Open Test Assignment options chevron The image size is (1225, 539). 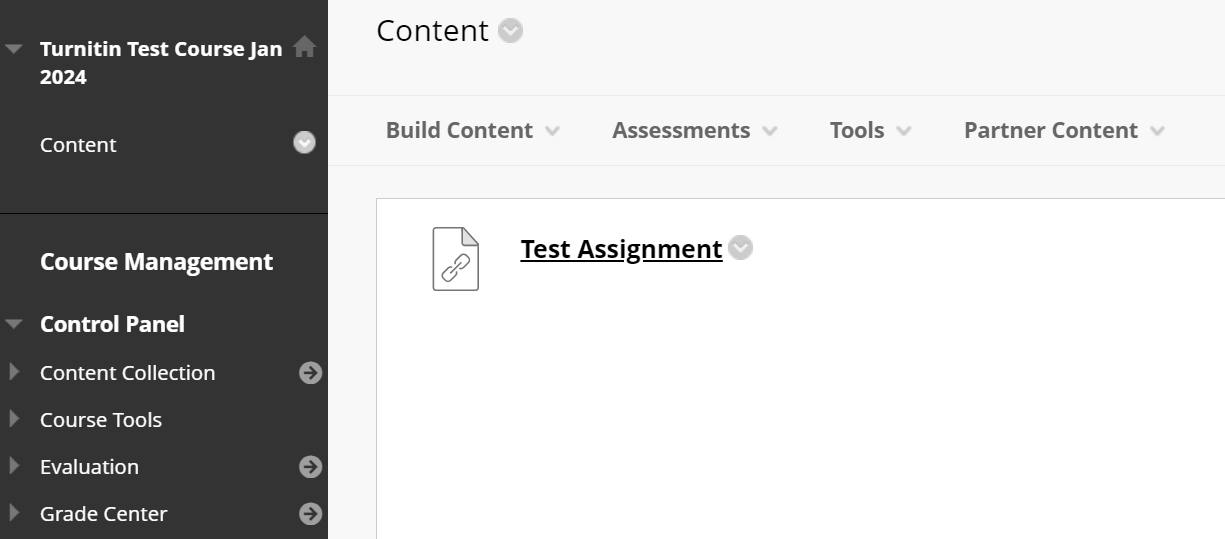tap(740, 247)
